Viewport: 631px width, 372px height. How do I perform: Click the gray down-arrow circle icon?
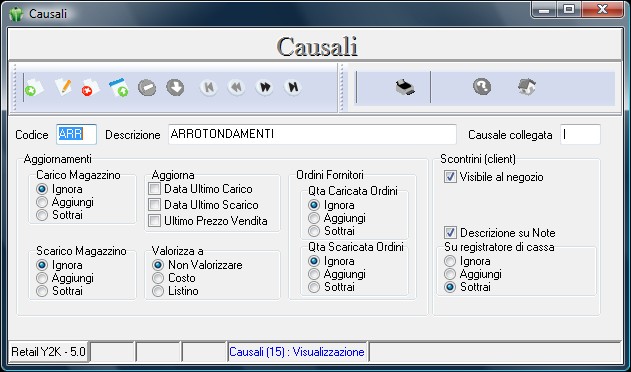click(x=175, y=87)
